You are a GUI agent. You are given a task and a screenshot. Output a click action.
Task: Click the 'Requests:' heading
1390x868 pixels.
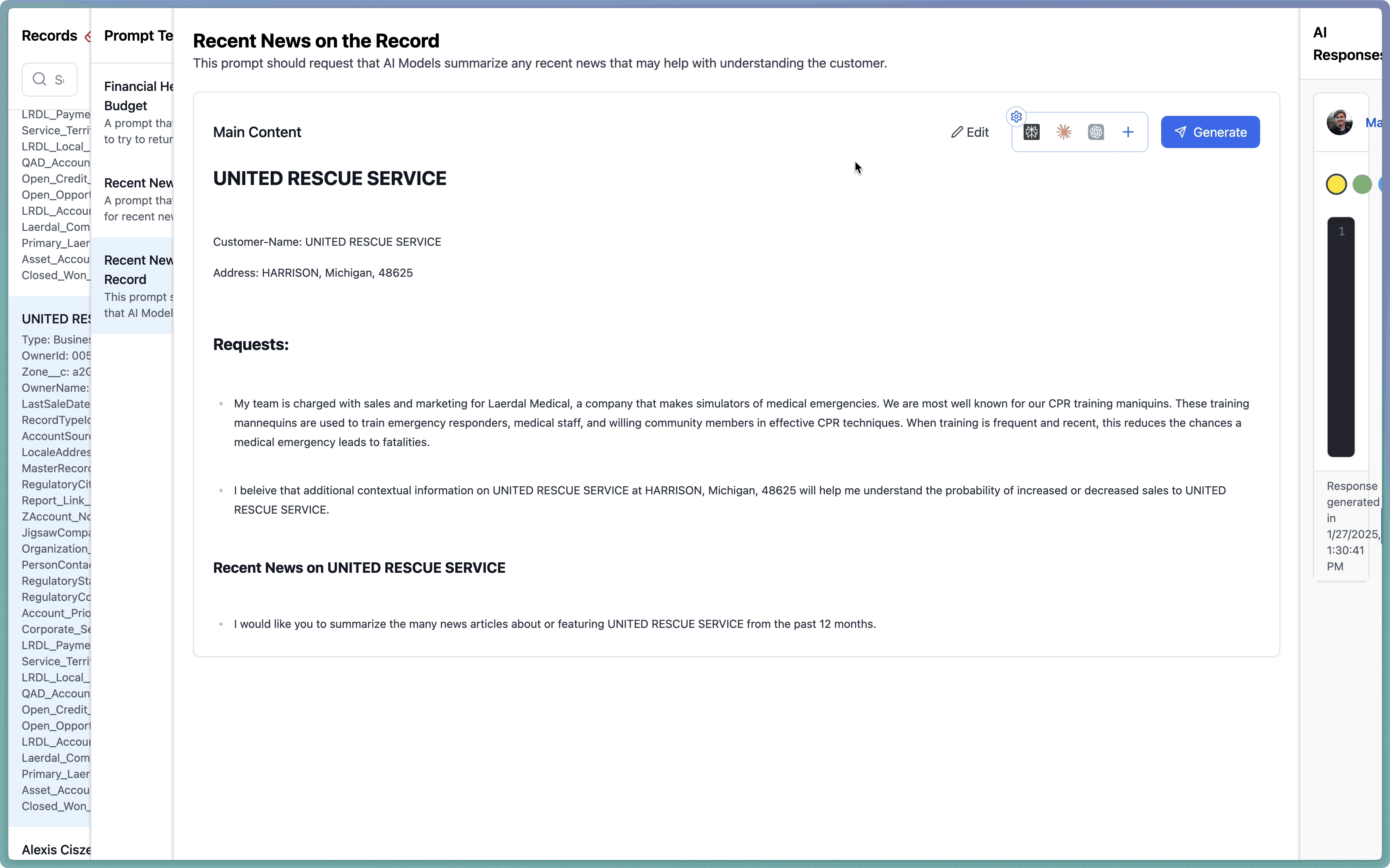251,344
